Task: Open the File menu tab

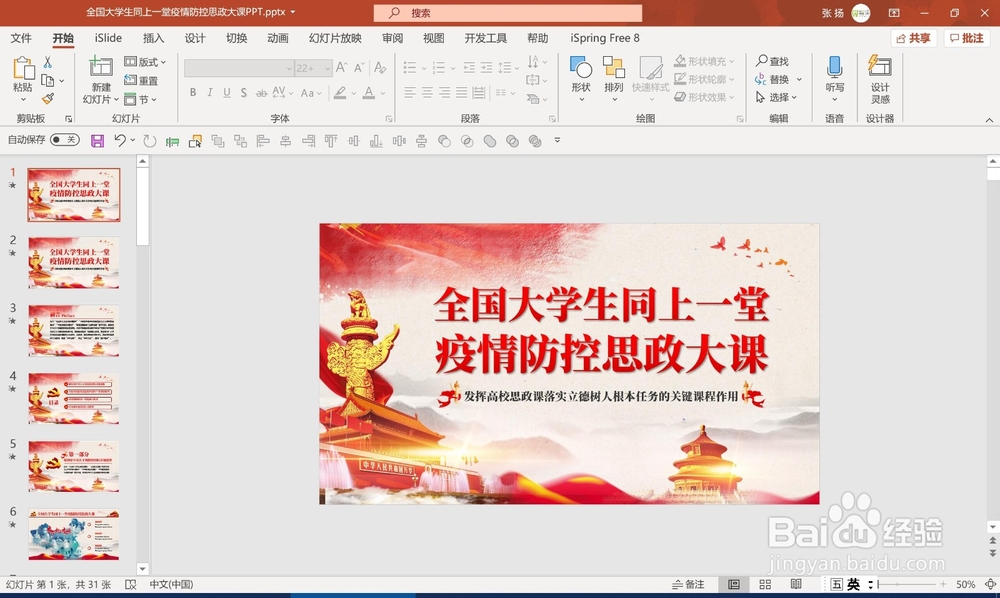Action: click(21, 38)
